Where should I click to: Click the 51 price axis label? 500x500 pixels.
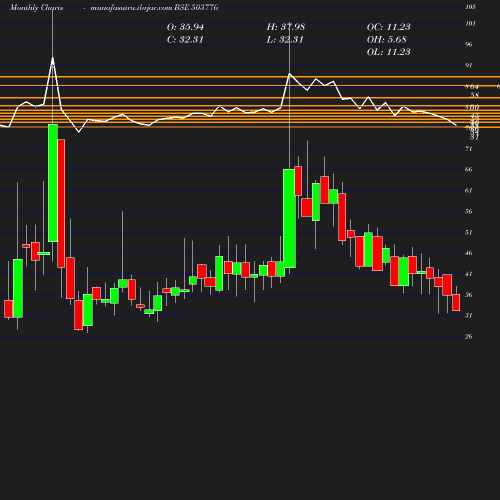[469, 232]
